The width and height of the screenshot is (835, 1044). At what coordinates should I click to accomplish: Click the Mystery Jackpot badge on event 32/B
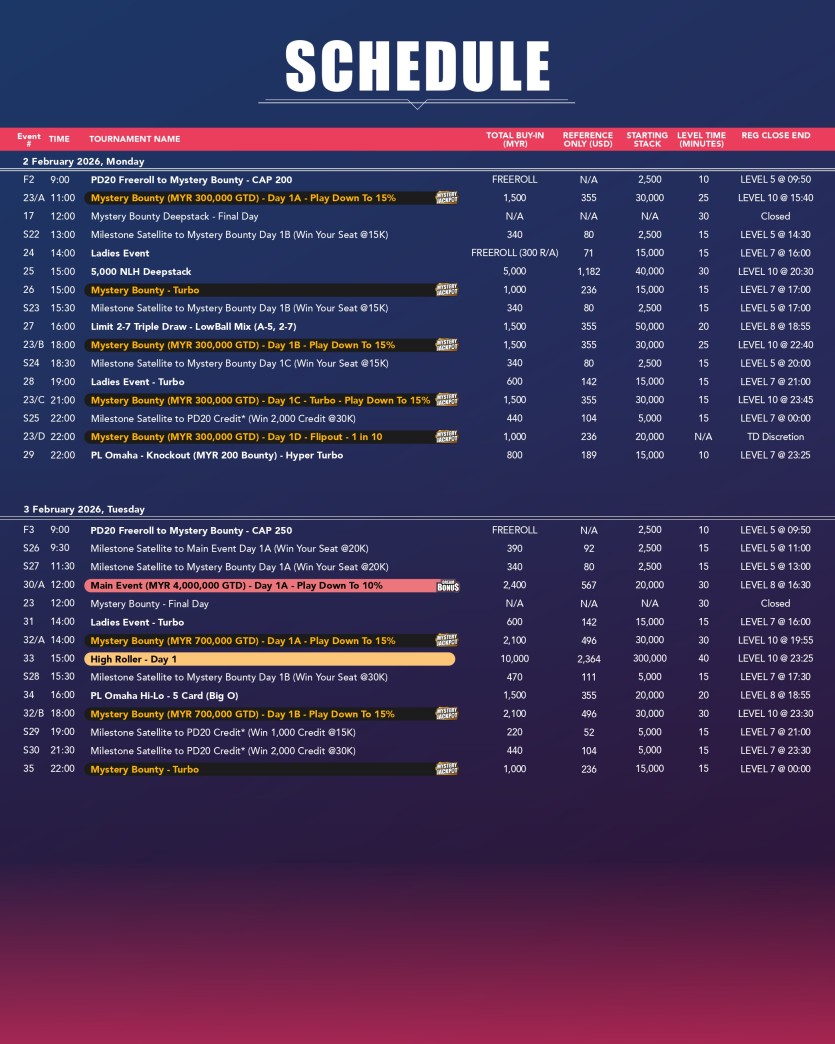[x=446, y=714]
